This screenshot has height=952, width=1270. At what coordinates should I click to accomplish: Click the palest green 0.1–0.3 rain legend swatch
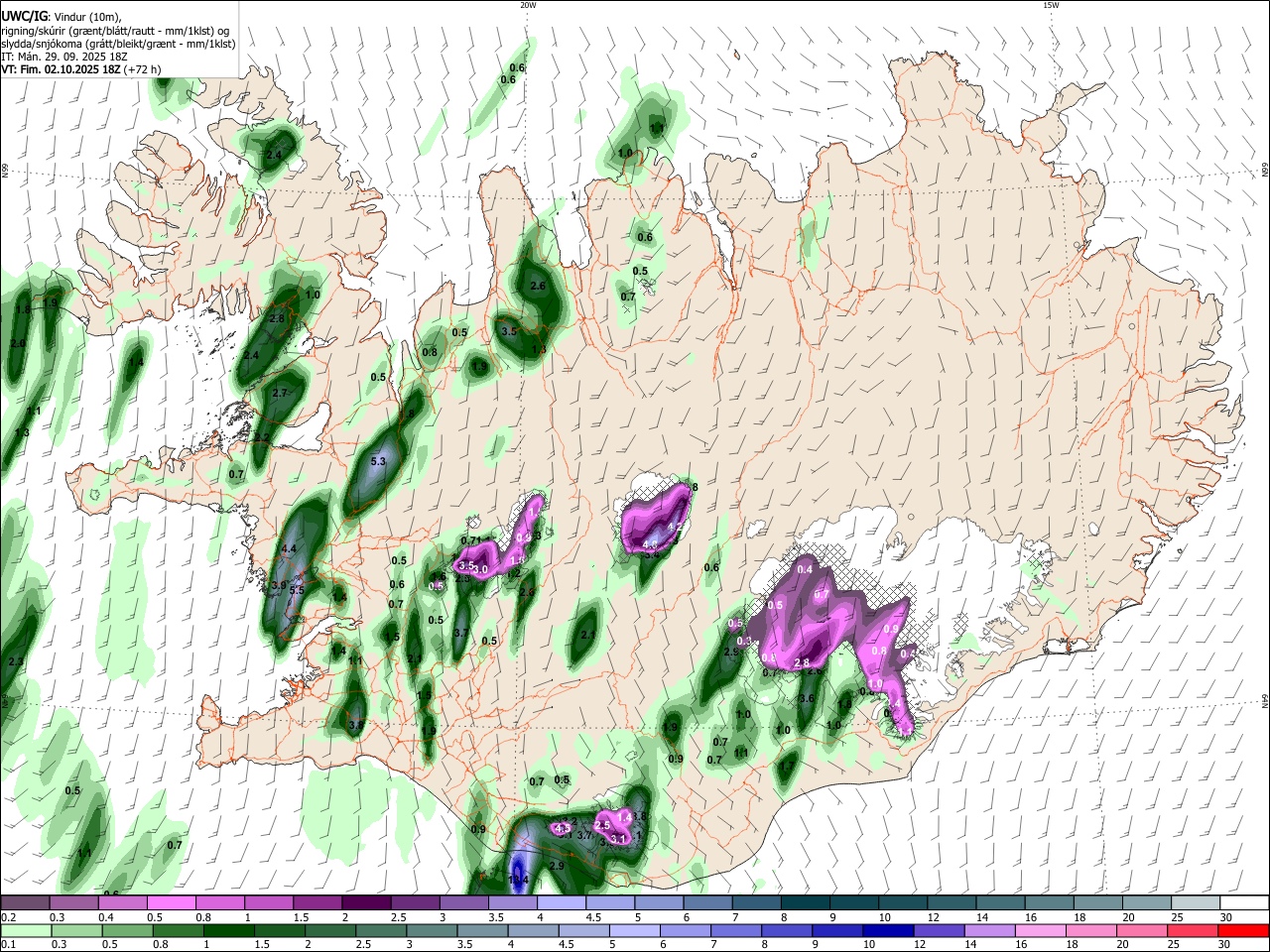click(x=25, y=931)
